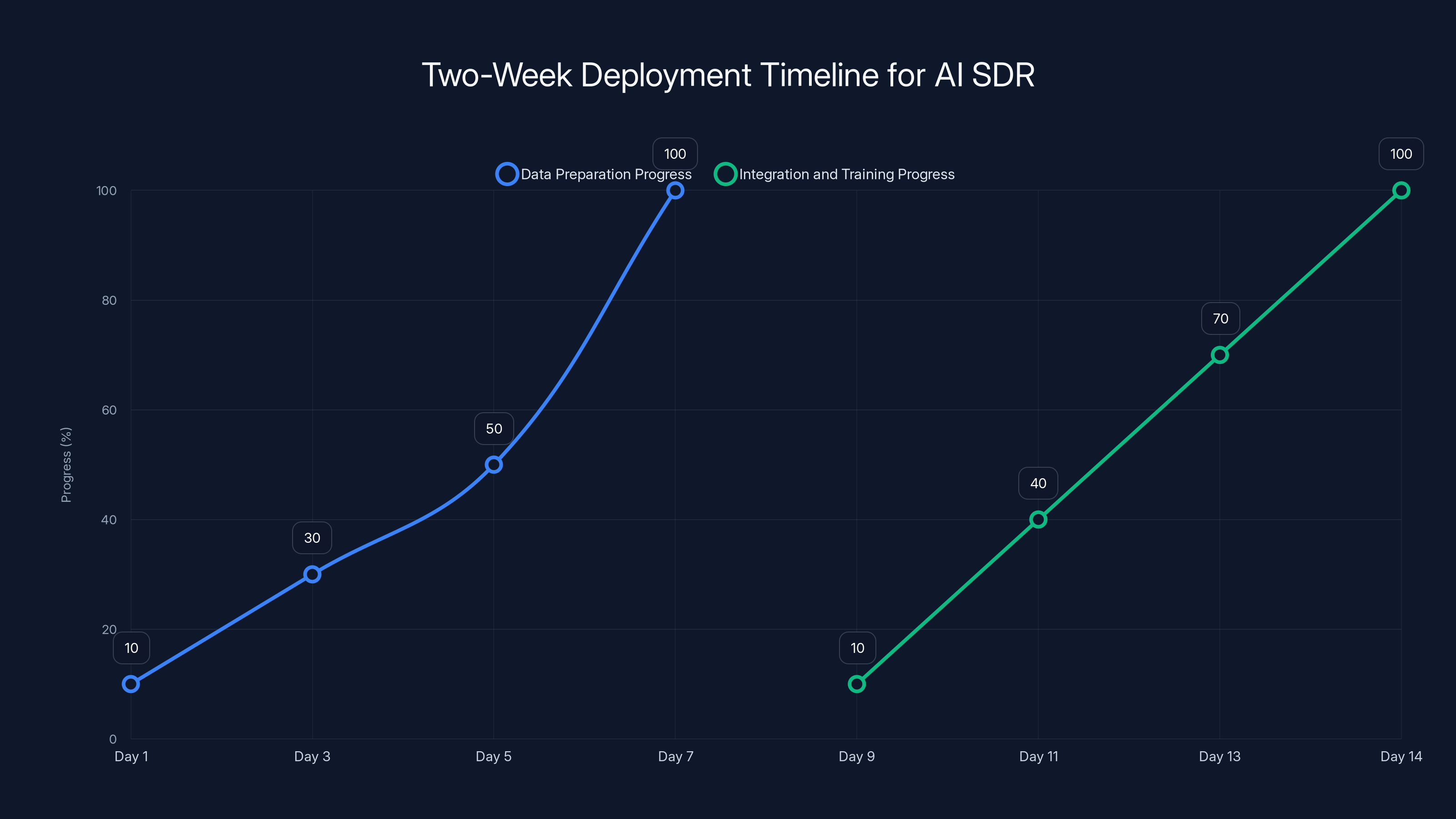1456x819 pixels.
Task: Click the '30' value label above Day 3
Action: point(312,537)
